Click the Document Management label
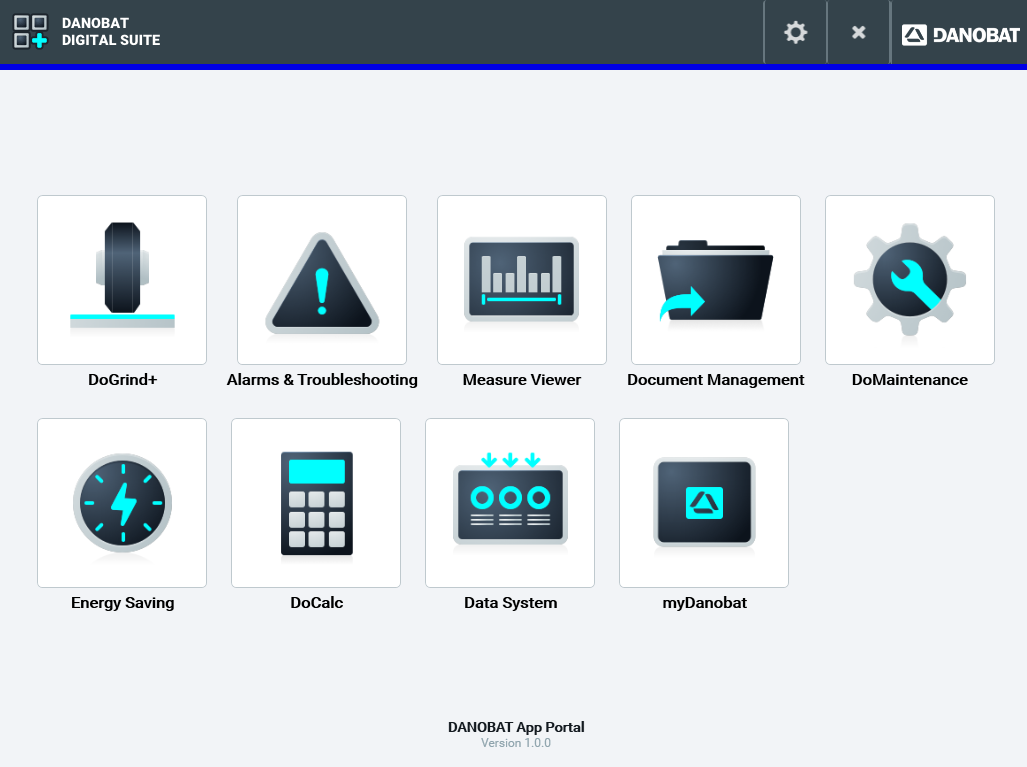This screenshot has height=767, width=1027. tap(716, 380)
